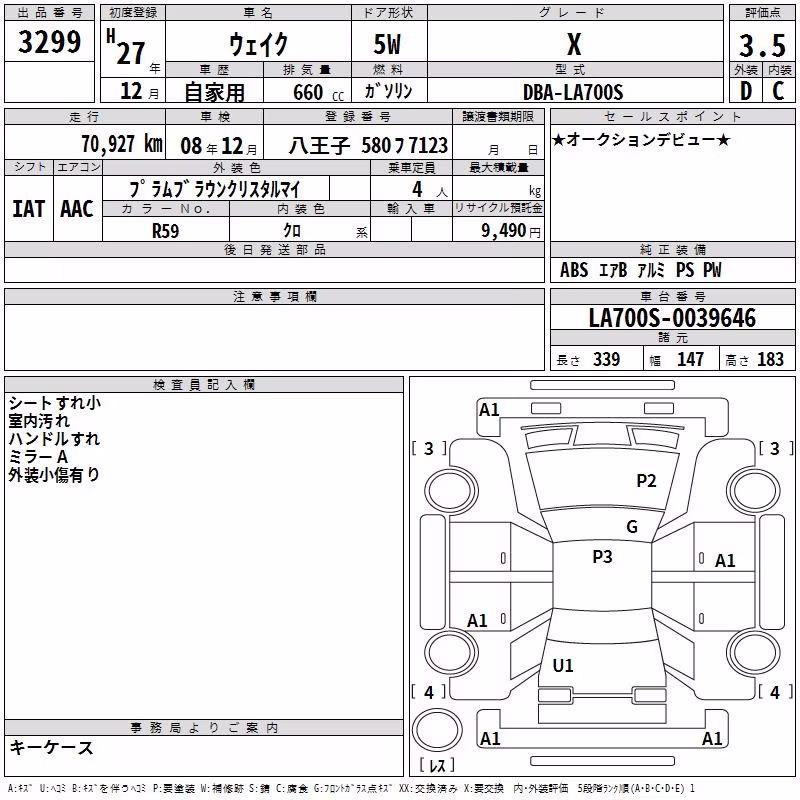Click the door shape value 5W
The image size is (800, 800).
387,44
